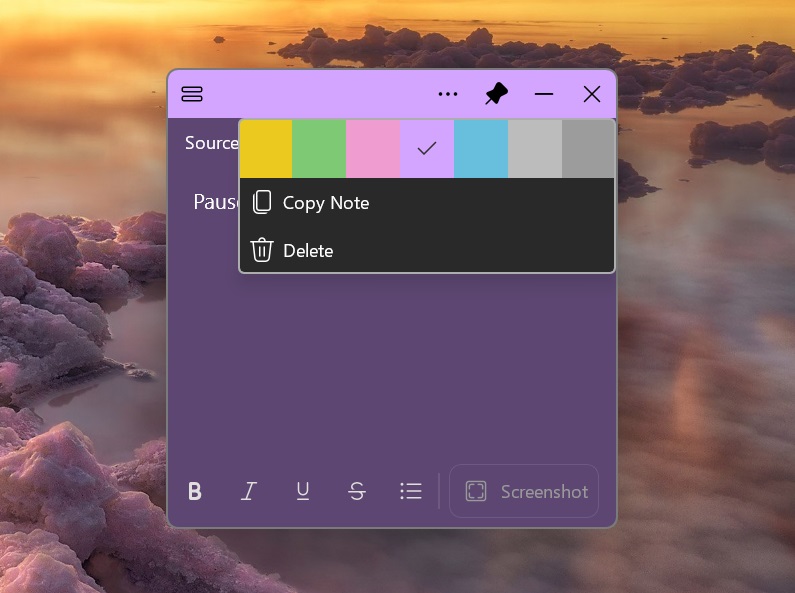
Task: Toggle italic formatting
Action: 248,491
